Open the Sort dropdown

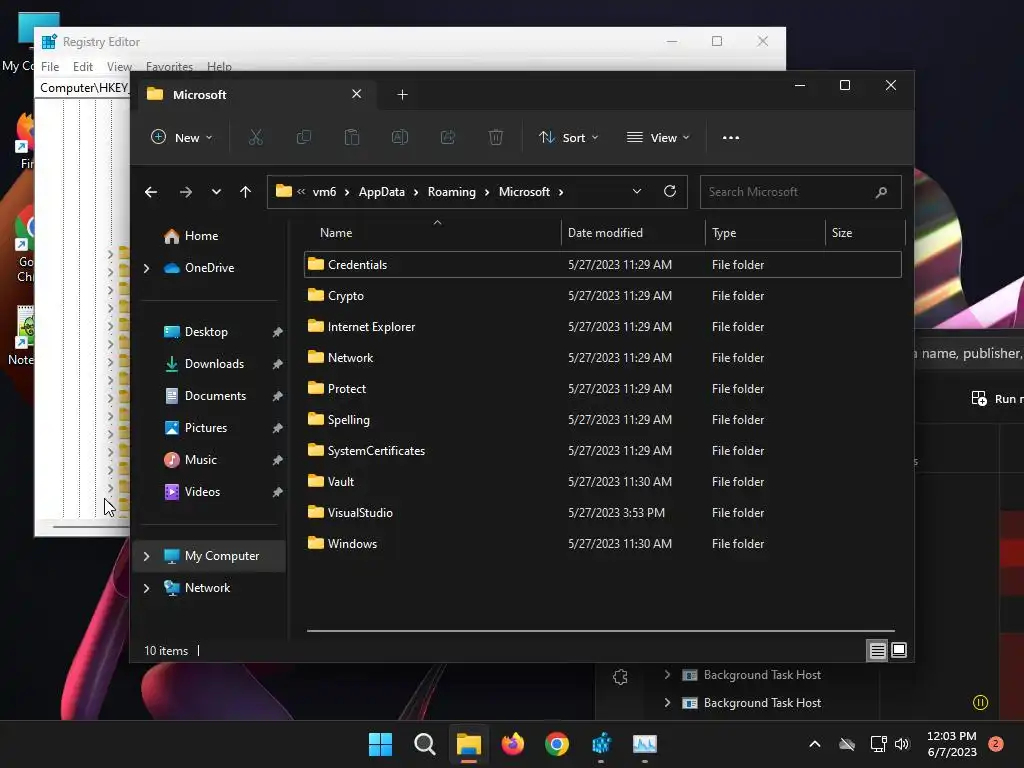pyautogui.click(x=568, y=138)
